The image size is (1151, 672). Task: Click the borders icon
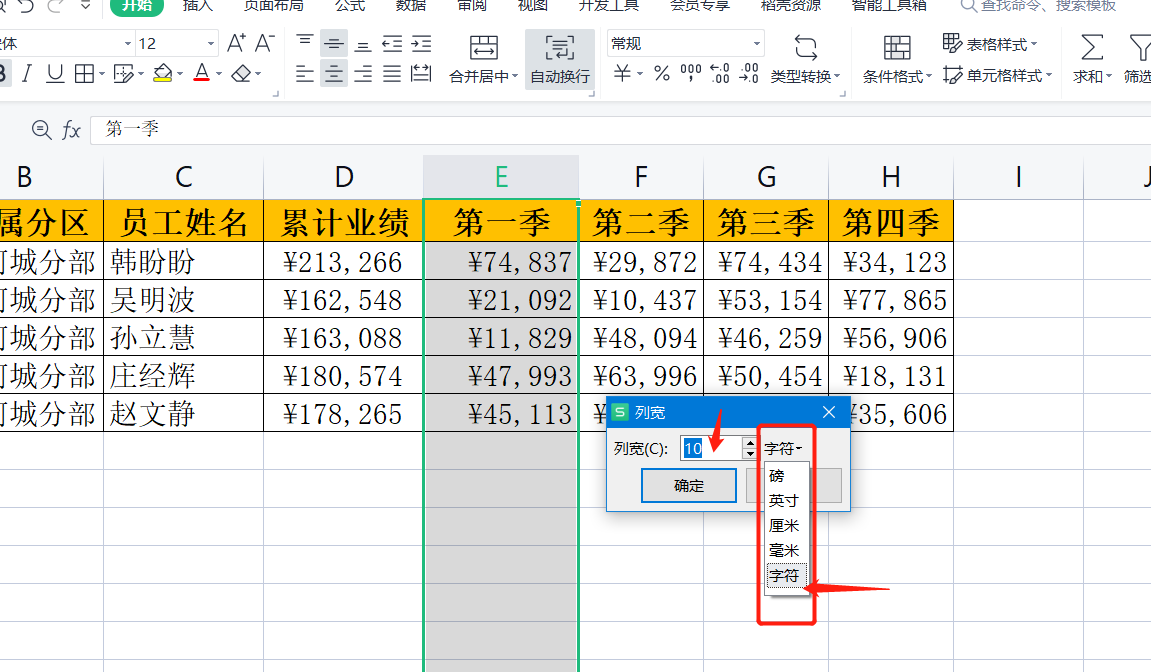click(84, 73)
